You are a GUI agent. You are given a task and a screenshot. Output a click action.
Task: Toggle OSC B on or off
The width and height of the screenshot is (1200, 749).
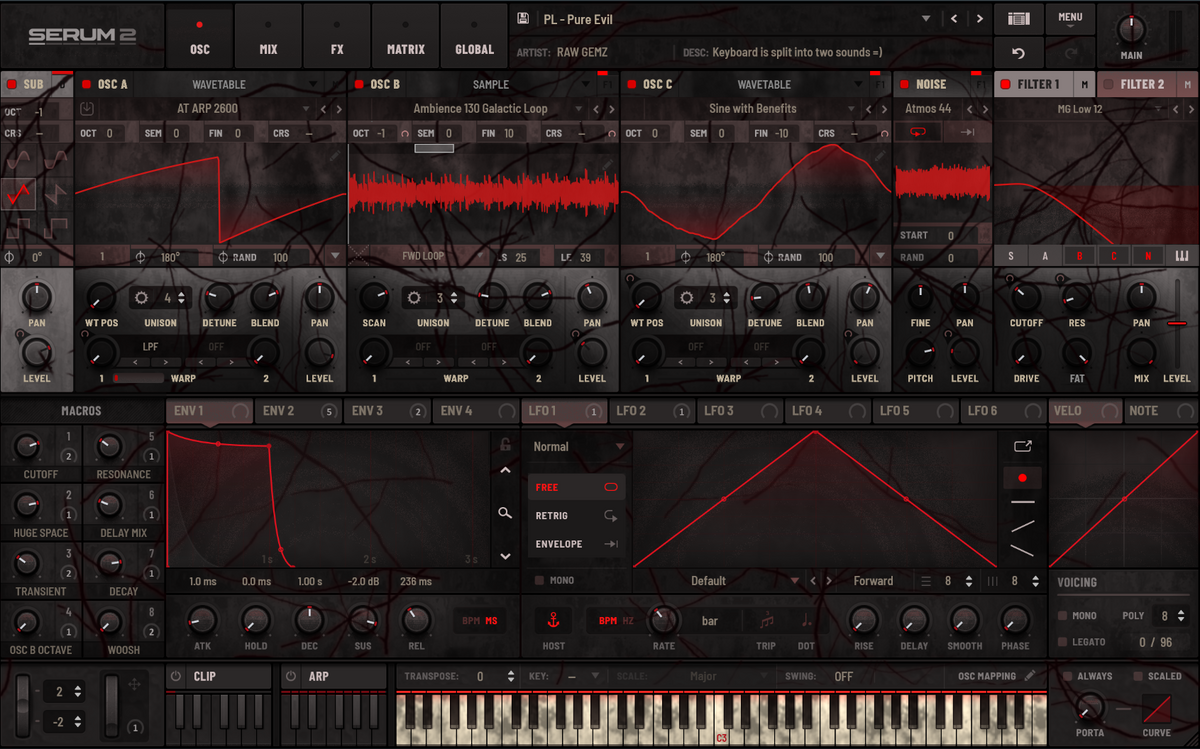coord(359,85)
